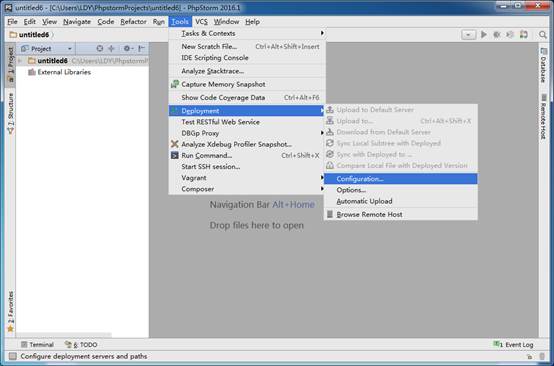Select Show Code Coverage Data
The width and height of the screenshot is (554, 366).
point(247,98)
